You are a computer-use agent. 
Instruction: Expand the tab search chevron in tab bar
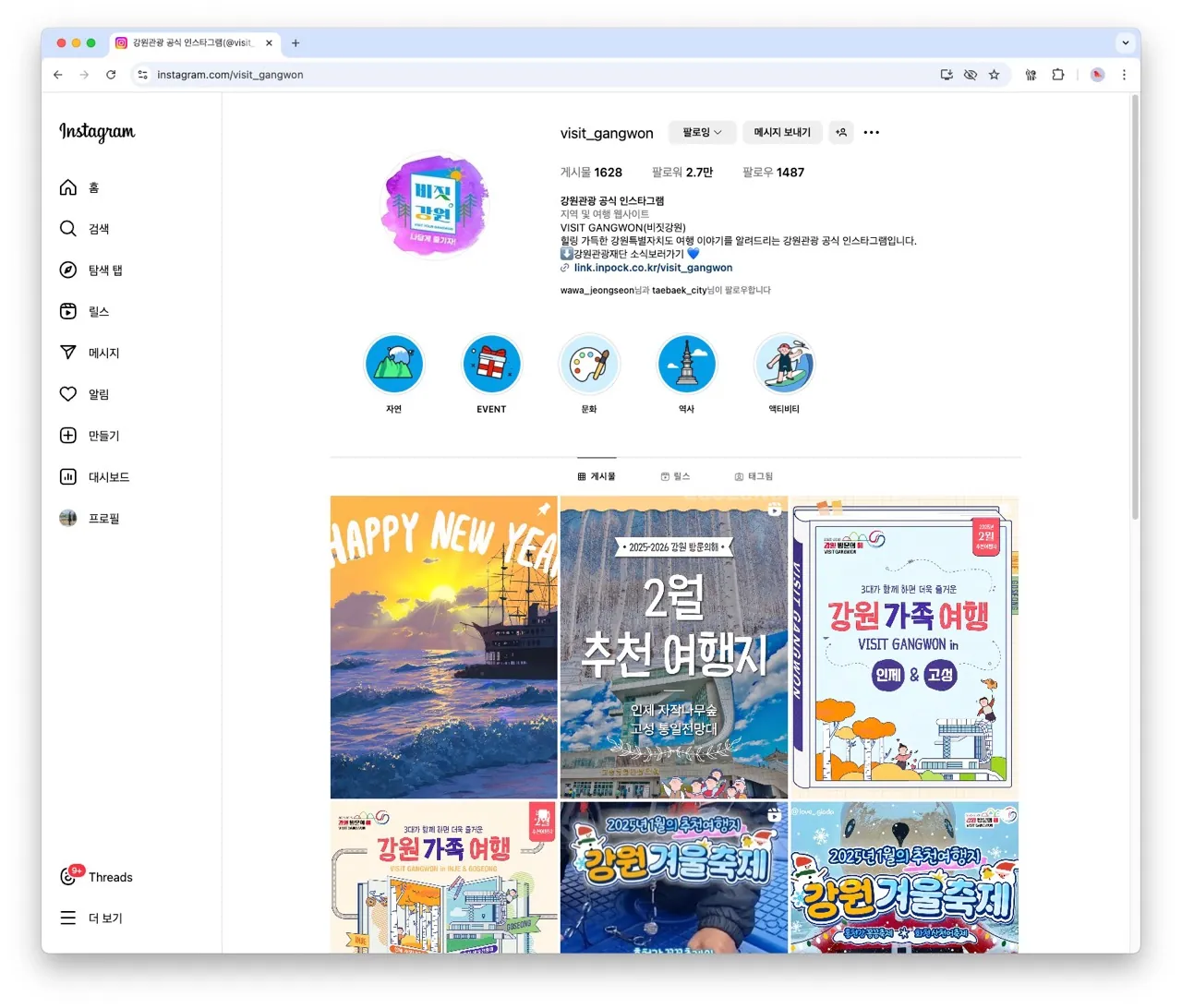tap(1126, 42)
